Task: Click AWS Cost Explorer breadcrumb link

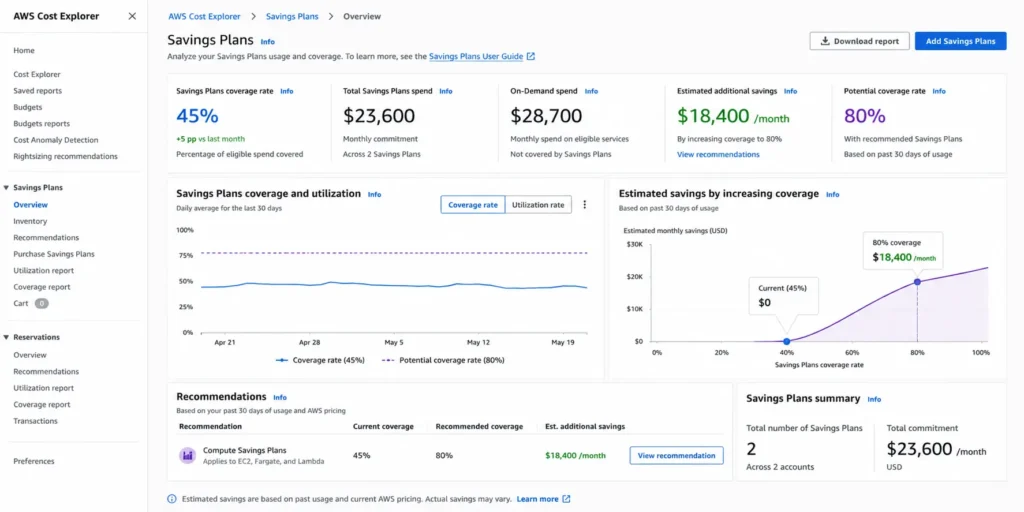Action: 204,16
